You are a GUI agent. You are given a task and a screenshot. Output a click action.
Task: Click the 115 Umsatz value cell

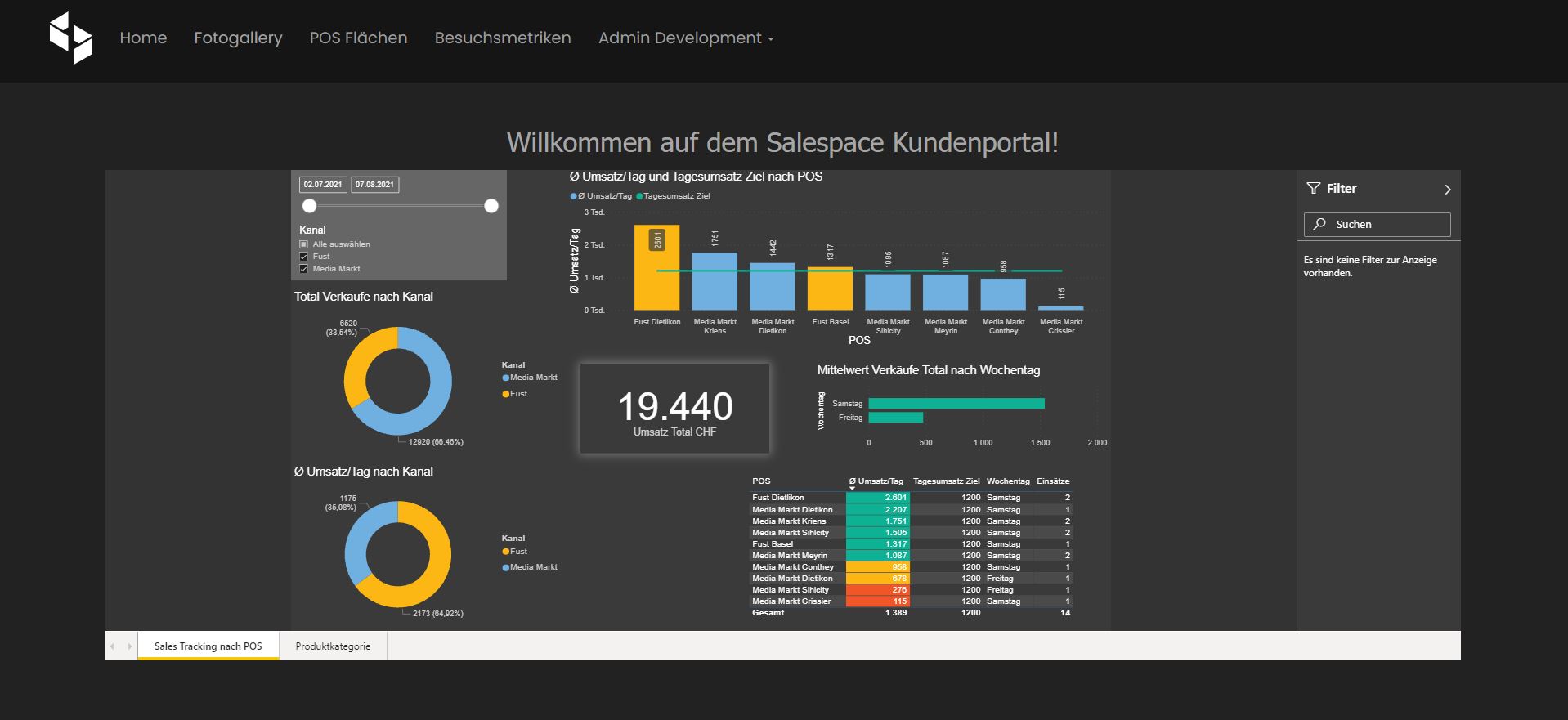click(x=877, y=601)
